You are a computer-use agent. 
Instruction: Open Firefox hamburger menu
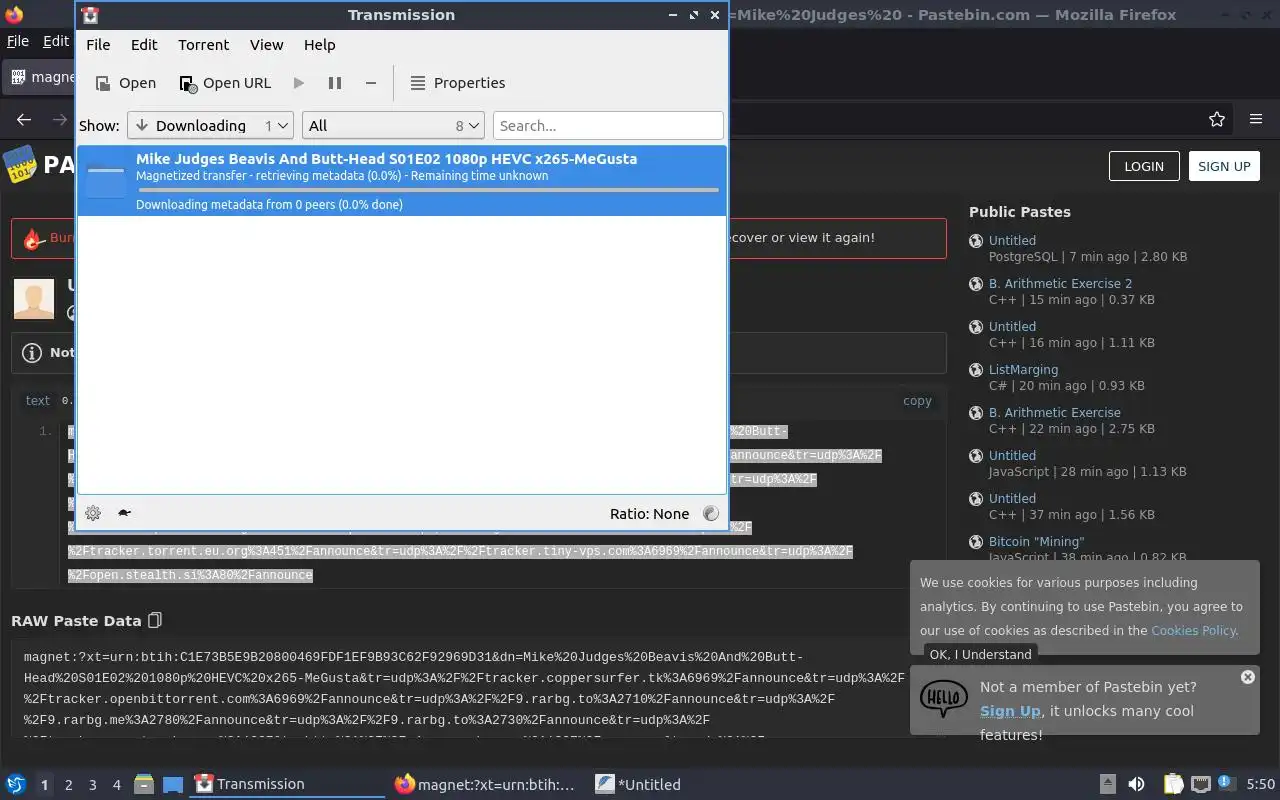click(1256, 119)
